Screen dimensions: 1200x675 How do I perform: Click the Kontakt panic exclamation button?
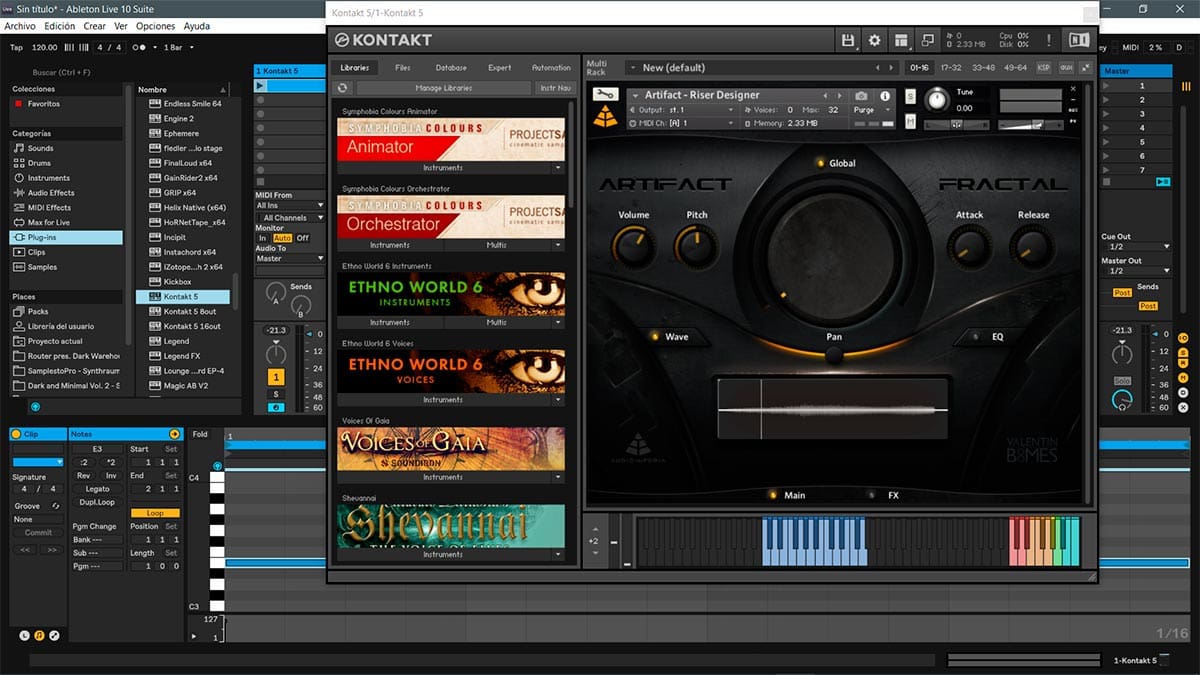[x=1049, y=40]
